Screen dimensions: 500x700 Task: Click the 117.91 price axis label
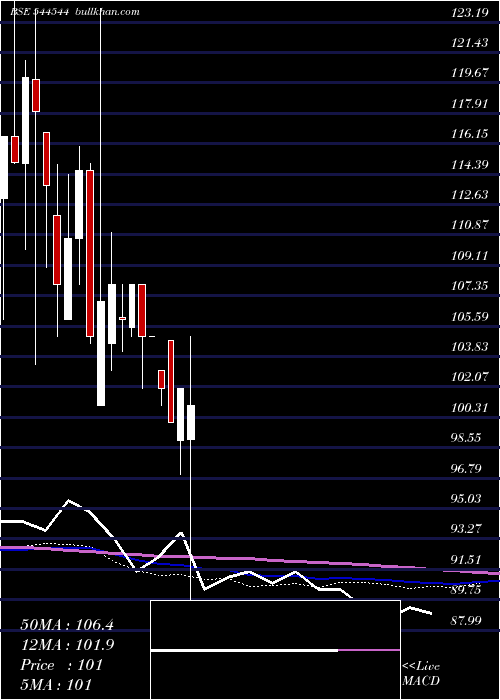(x=470, y=104)
